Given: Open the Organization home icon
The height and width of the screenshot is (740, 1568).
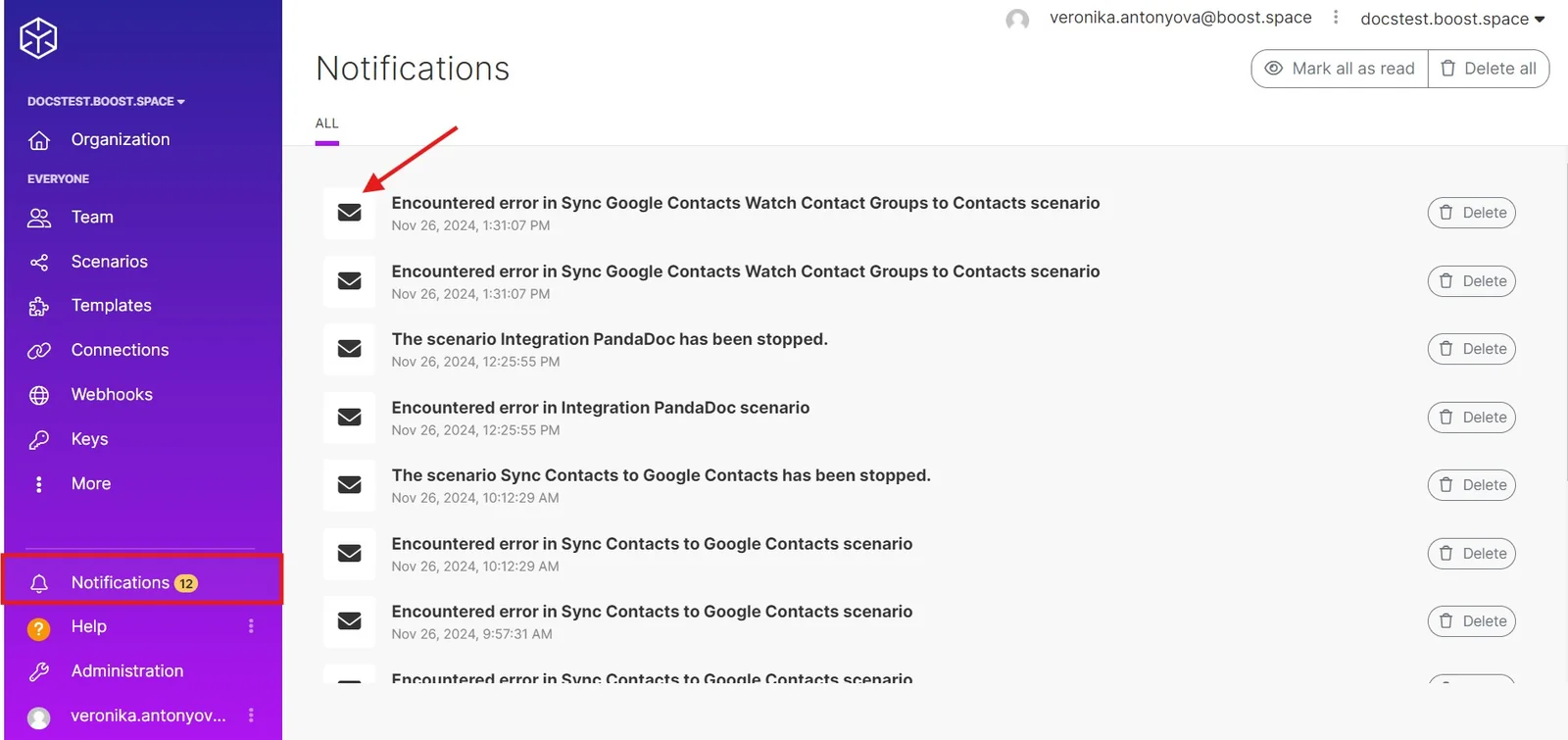Looking at the screenshot, I should click(x=39, y=140).
